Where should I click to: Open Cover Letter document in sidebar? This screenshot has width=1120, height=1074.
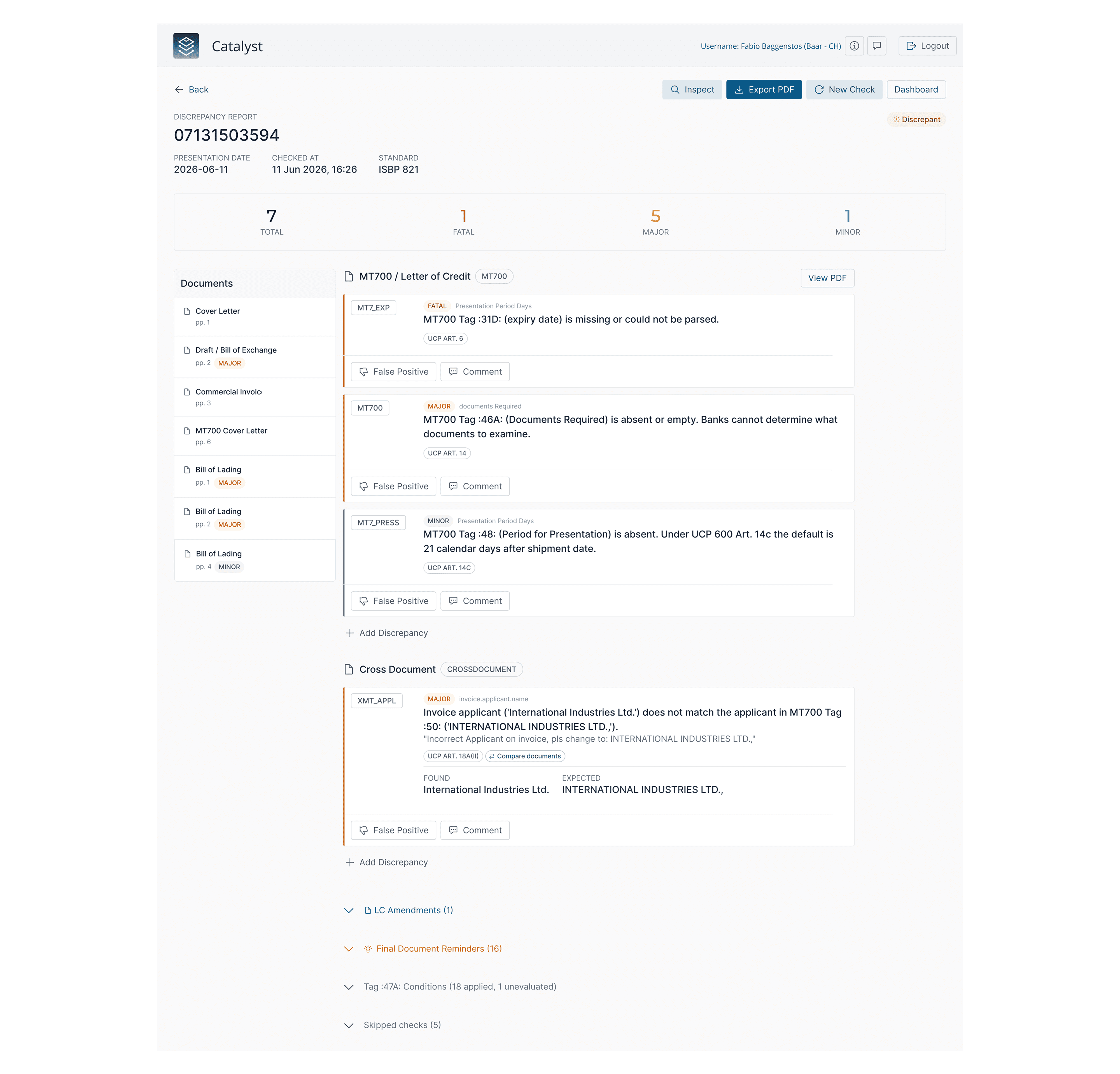255,316
